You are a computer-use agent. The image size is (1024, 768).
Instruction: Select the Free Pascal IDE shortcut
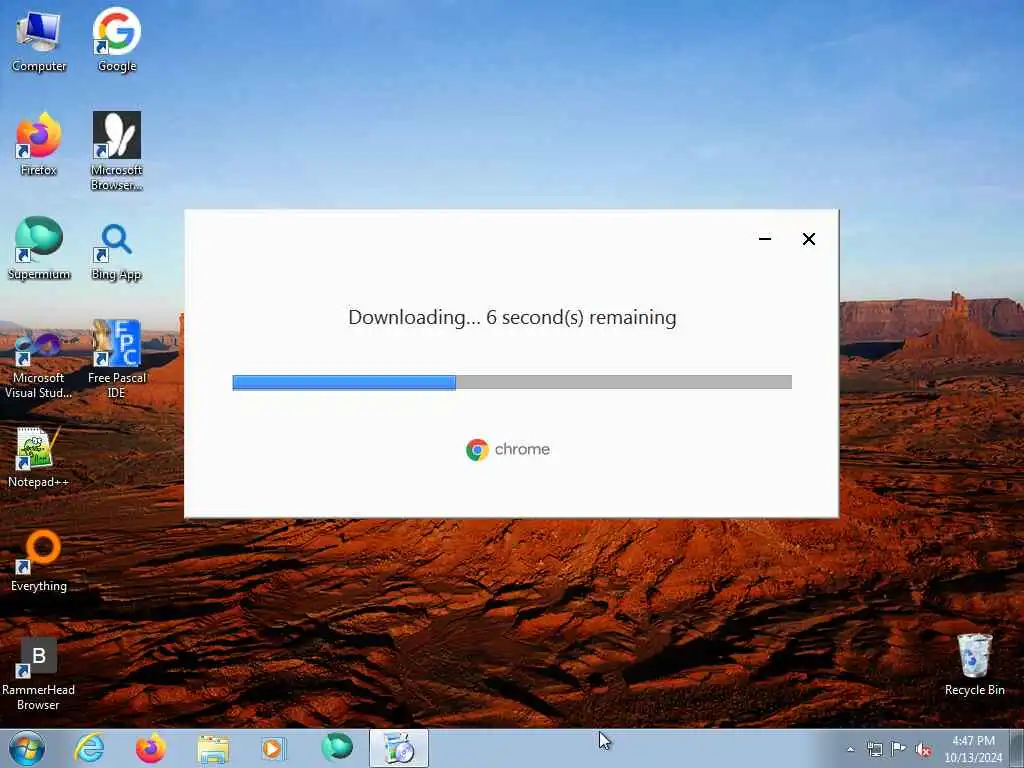coord(117,359)
